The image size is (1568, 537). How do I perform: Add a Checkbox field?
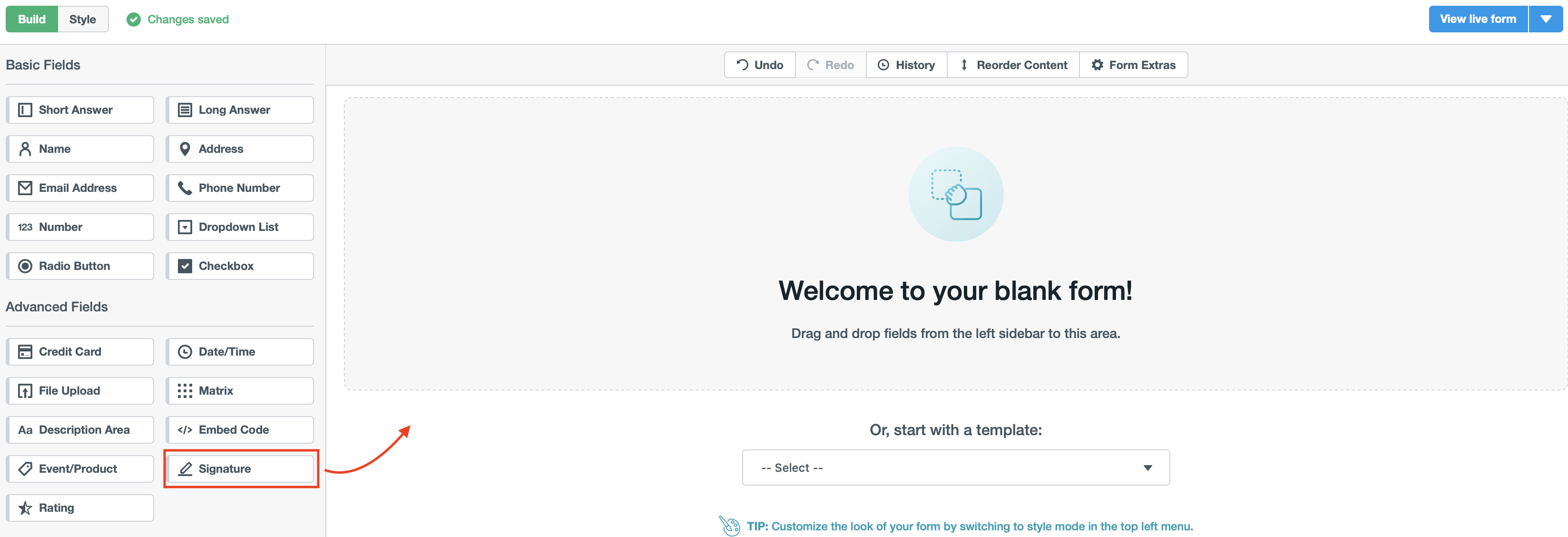point(240,266)
